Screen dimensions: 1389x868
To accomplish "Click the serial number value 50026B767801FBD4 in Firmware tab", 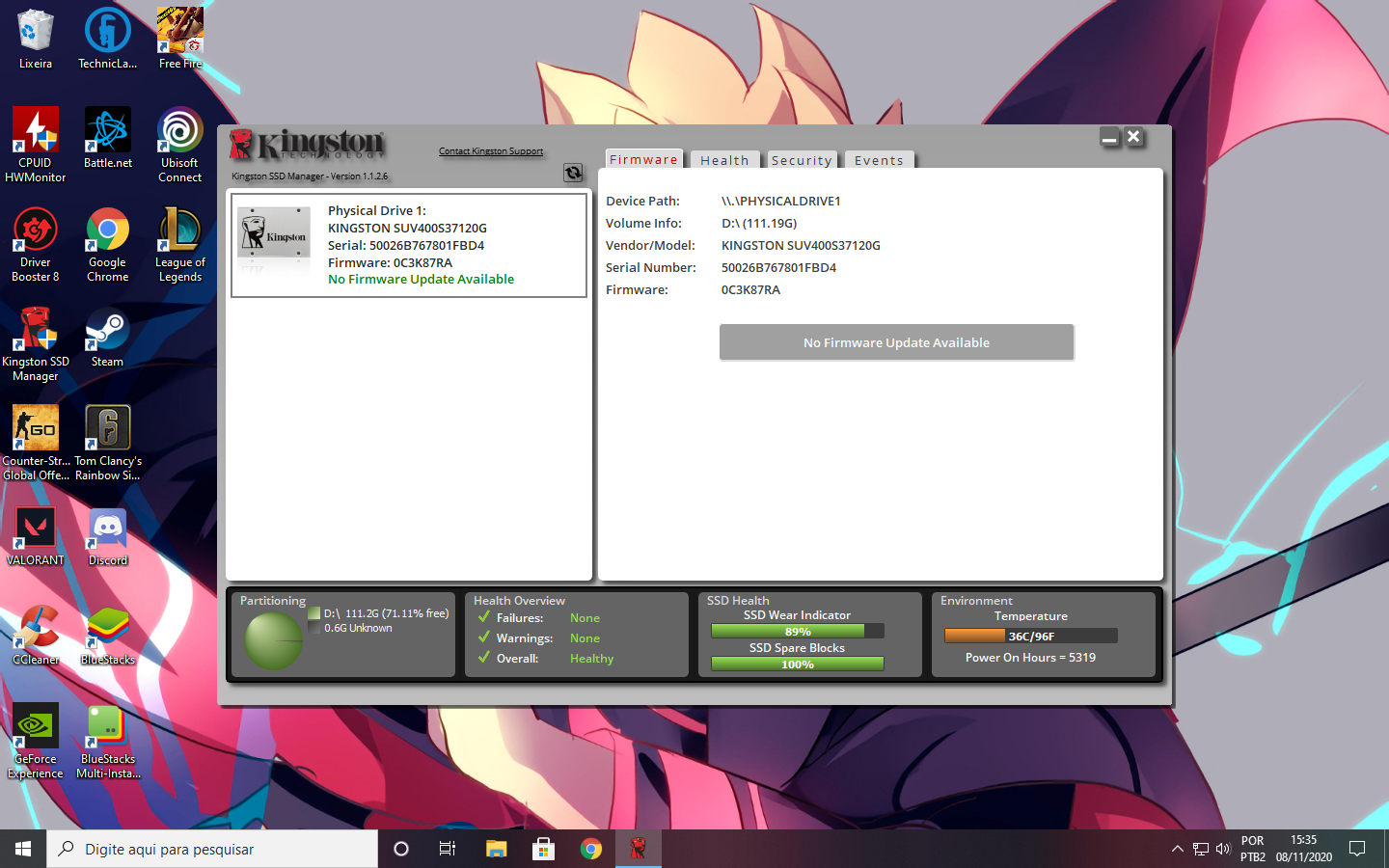I will [779, 268].
